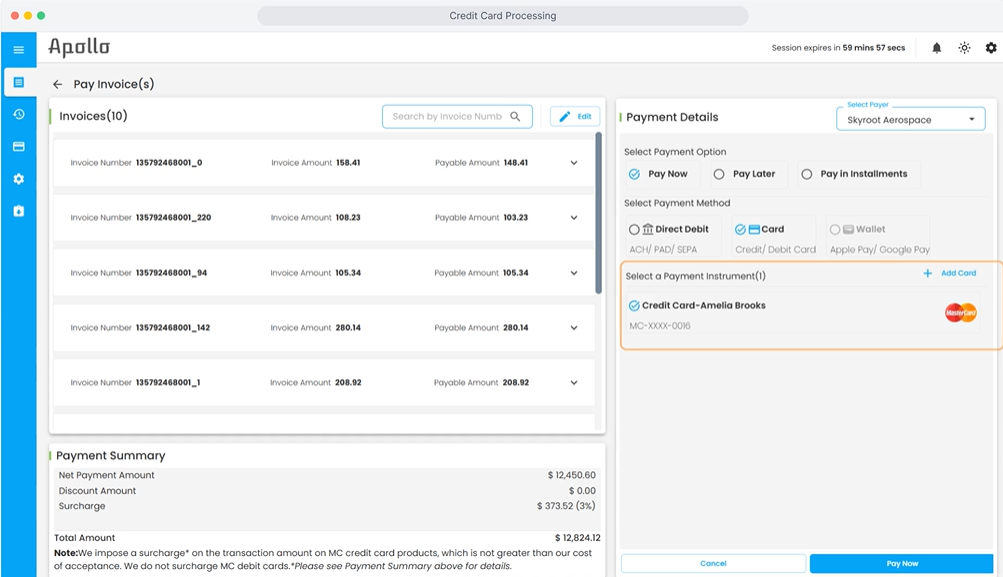Open the hamburger menu in sidebar
Image resolution: width=1003 pixels, height=577 pixels.
tap(18, 50)
